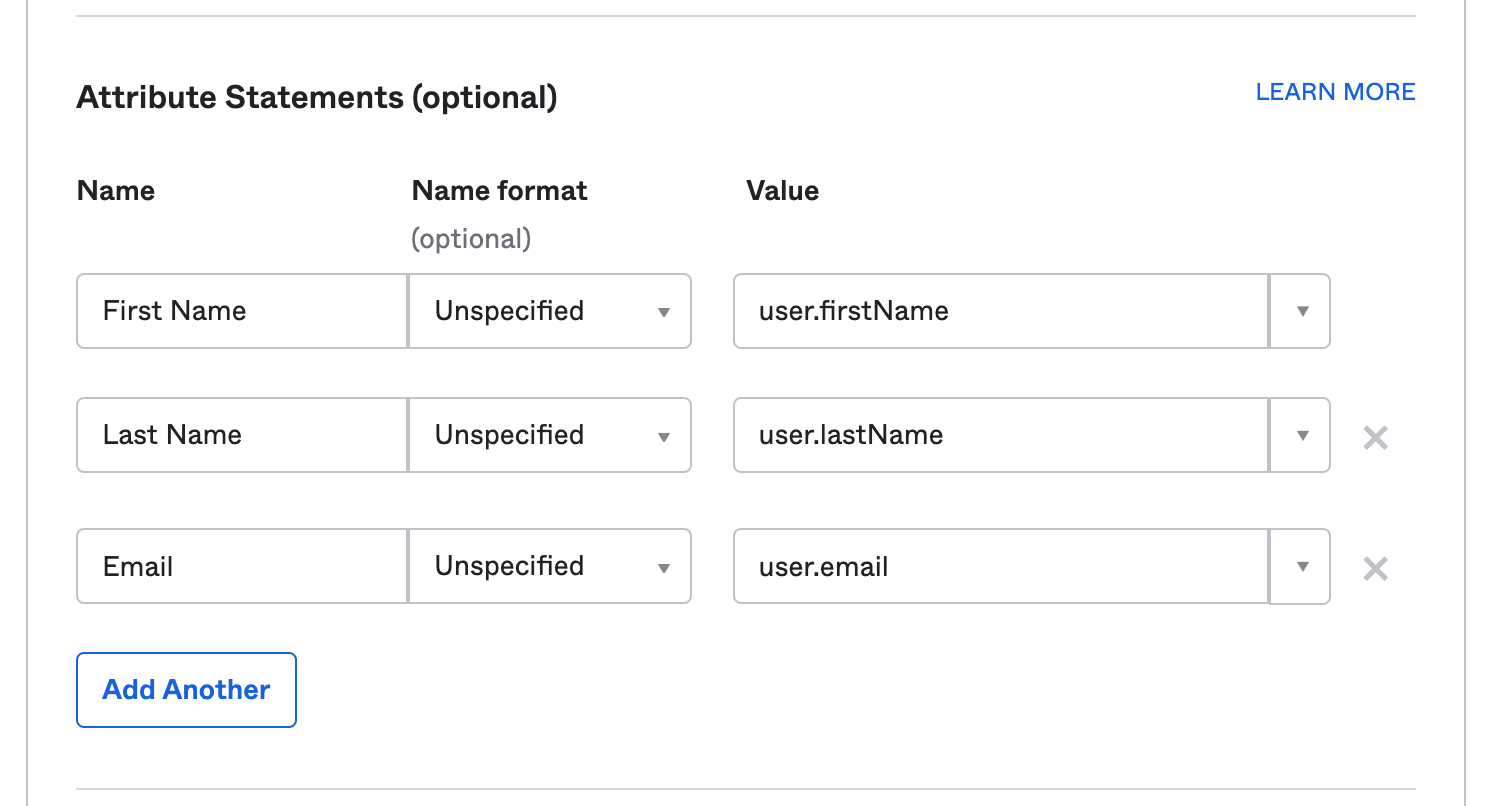
Task: Focus the First Name name field
Action: click(242, 311)
